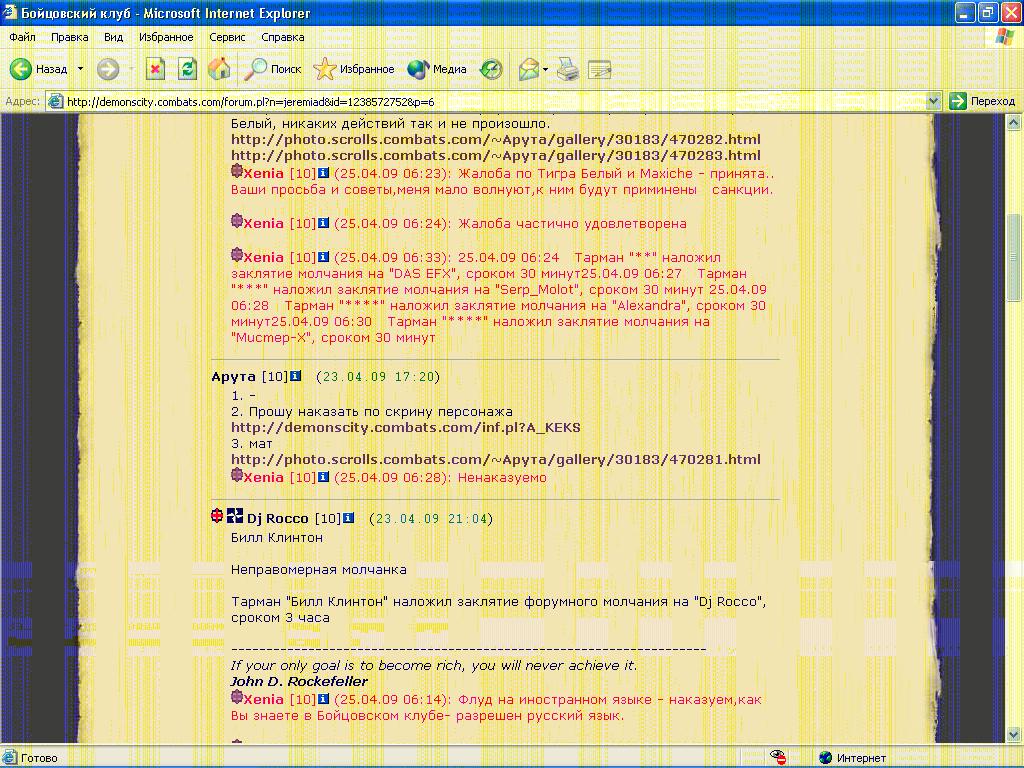Viewport: 1024px width, 768px height.
Task: Click the Готово status text
Action: (39, 758)
